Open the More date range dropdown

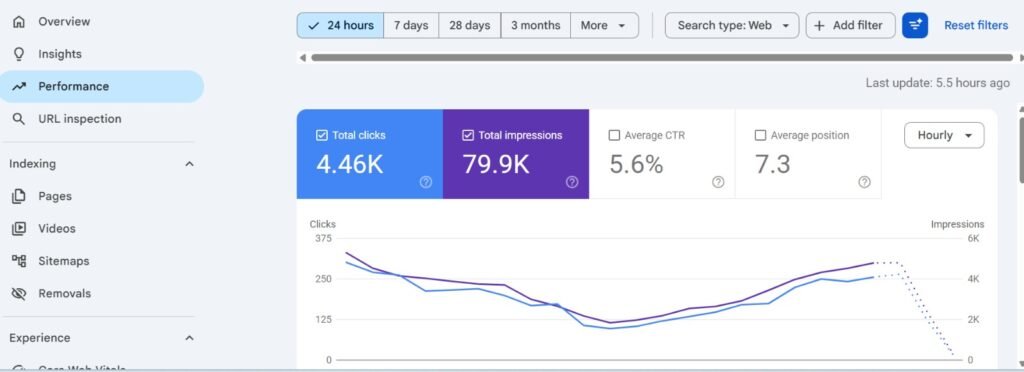point(604,25)
